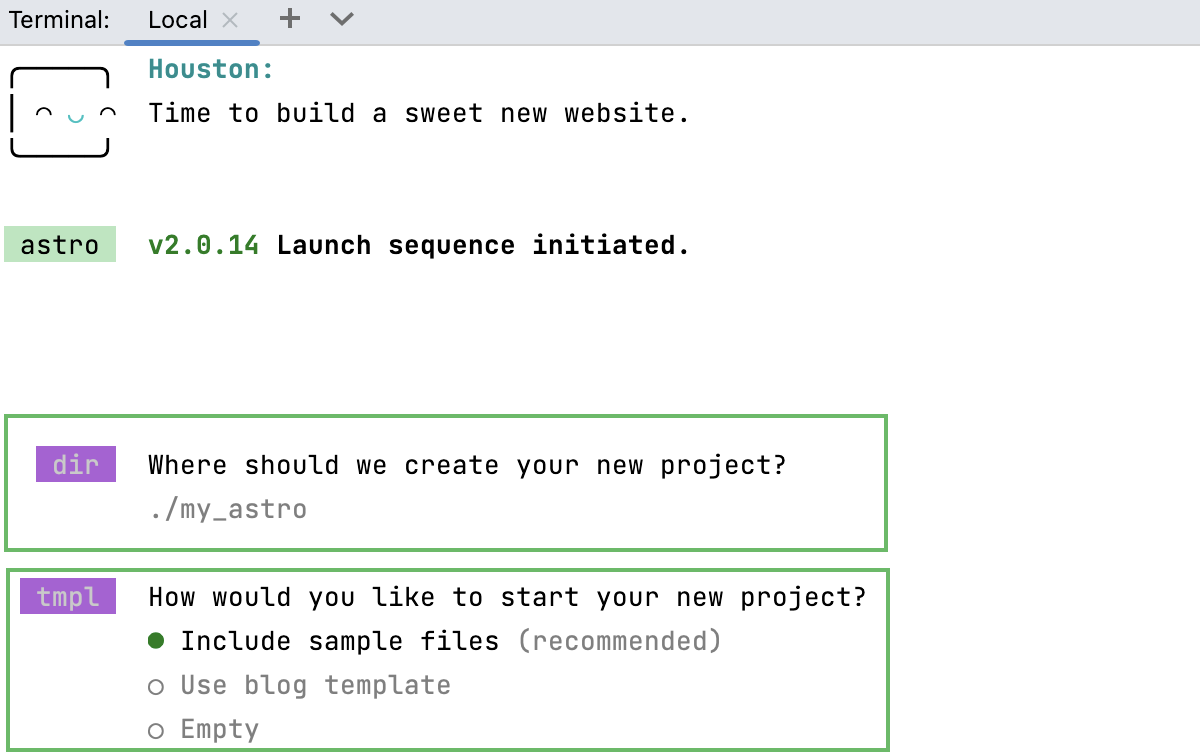
Task: Click the purple dir step badge
Action: (x=75, y=464)
